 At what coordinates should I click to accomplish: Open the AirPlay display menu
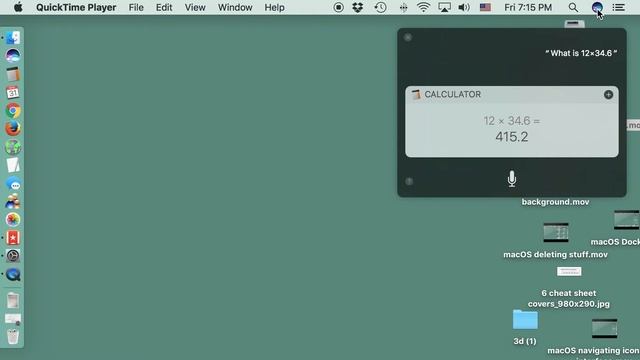click(x=444, y=7)
